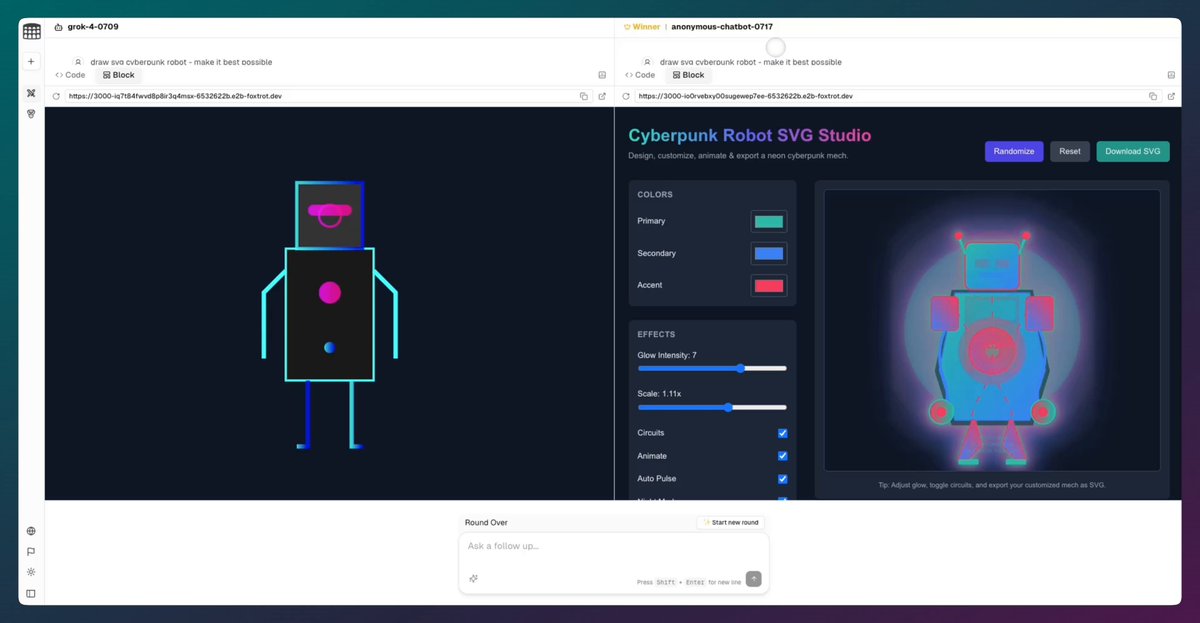Open grok-4-0709 preview in new tab
The width and height of the screenshot is (1200, 623).
coord(602,96)
